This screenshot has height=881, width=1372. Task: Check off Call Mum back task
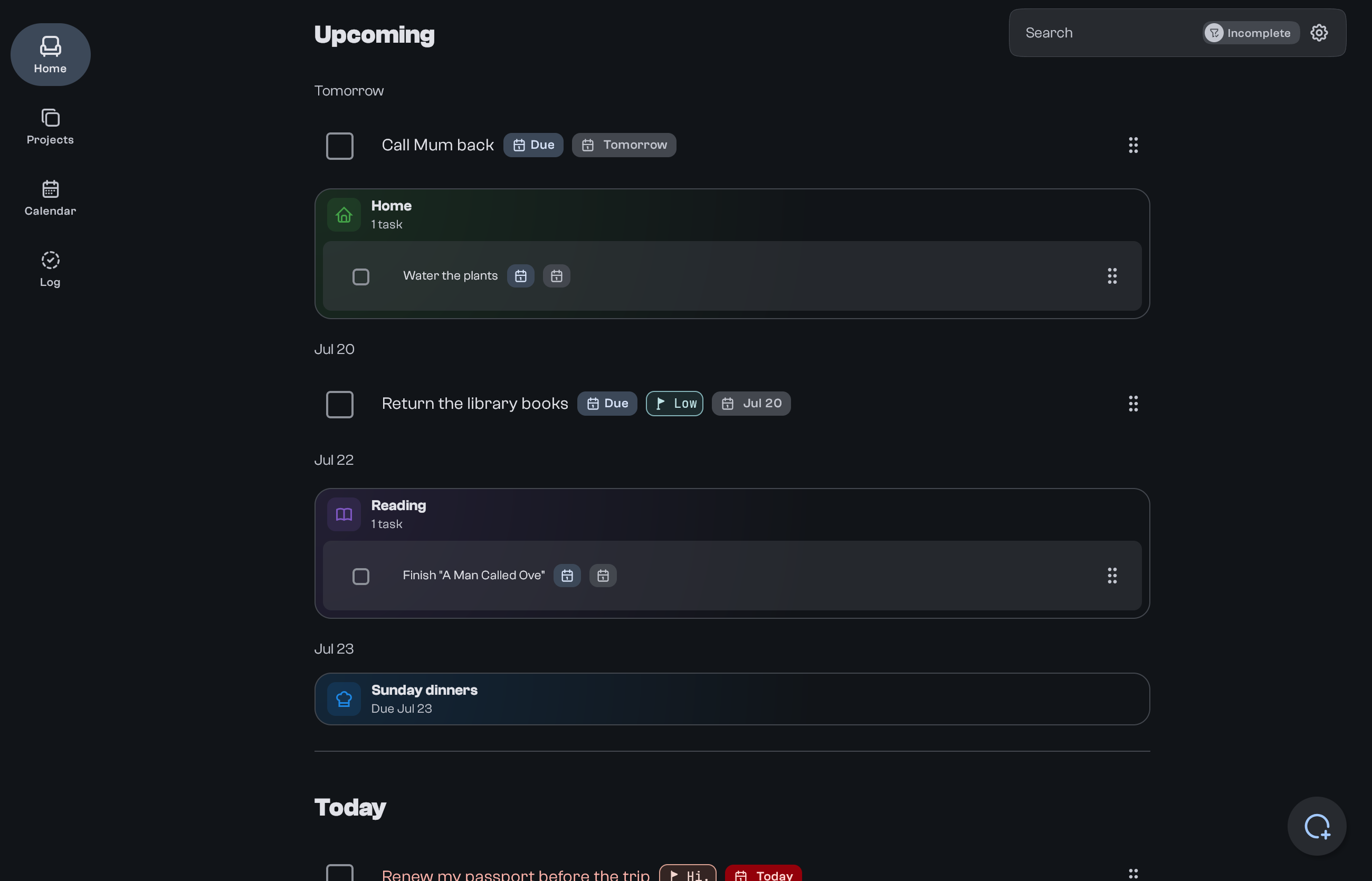[340, 146]
